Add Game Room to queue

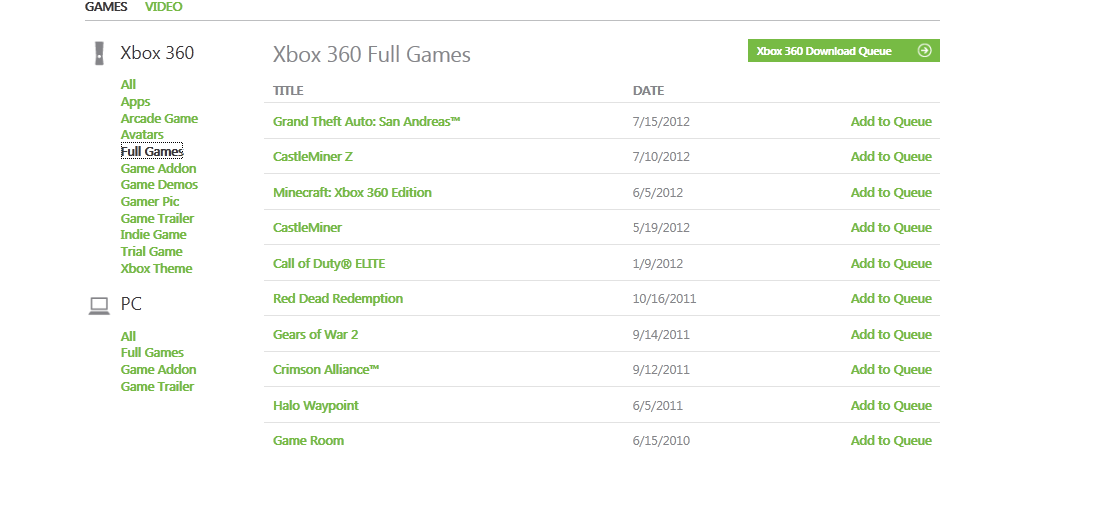tap(890, 441)
